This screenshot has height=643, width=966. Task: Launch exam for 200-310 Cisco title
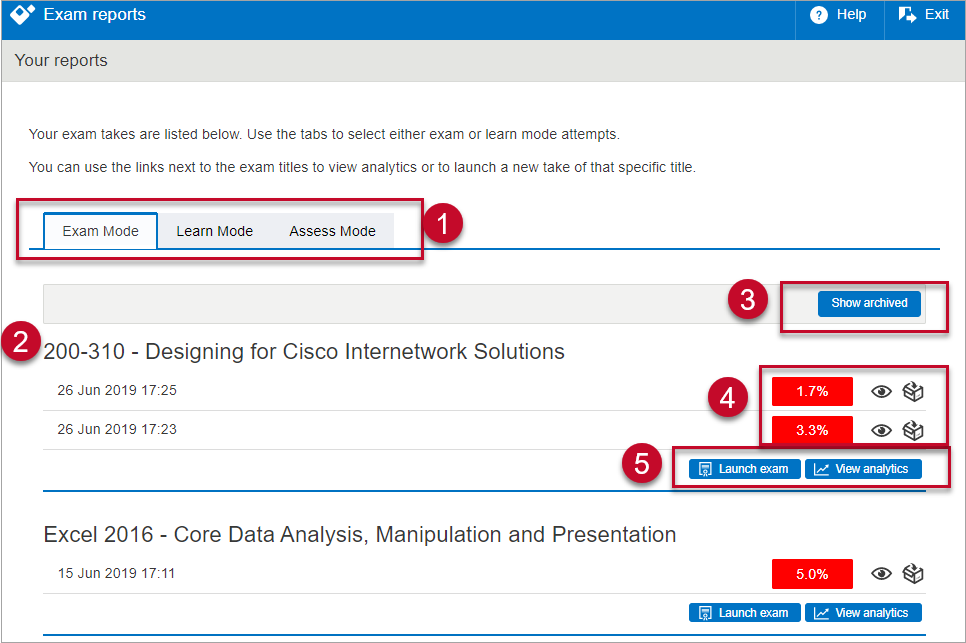[x=744, y=469]
